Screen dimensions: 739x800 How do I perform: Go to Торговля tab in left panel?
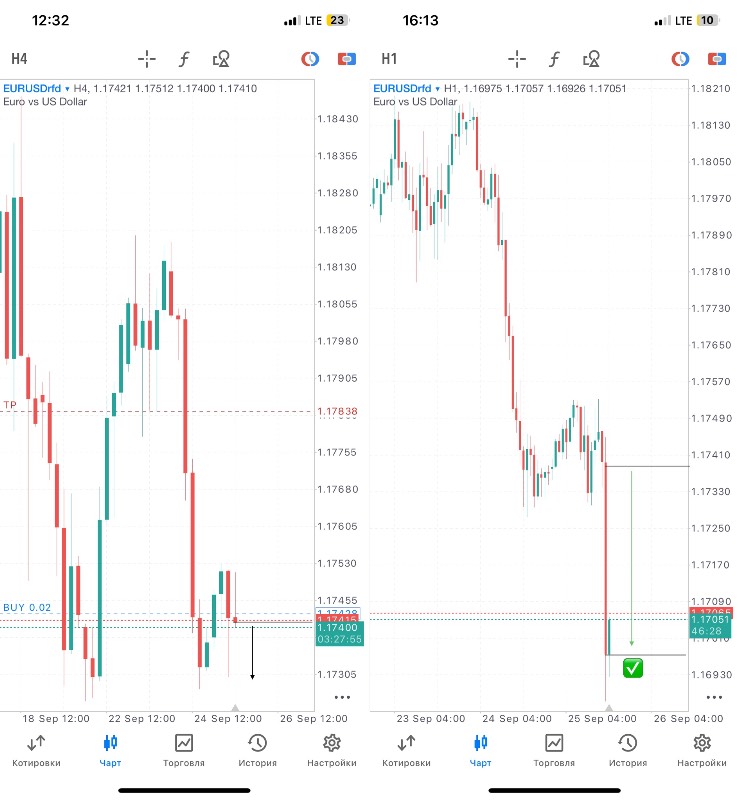point(184,750)
